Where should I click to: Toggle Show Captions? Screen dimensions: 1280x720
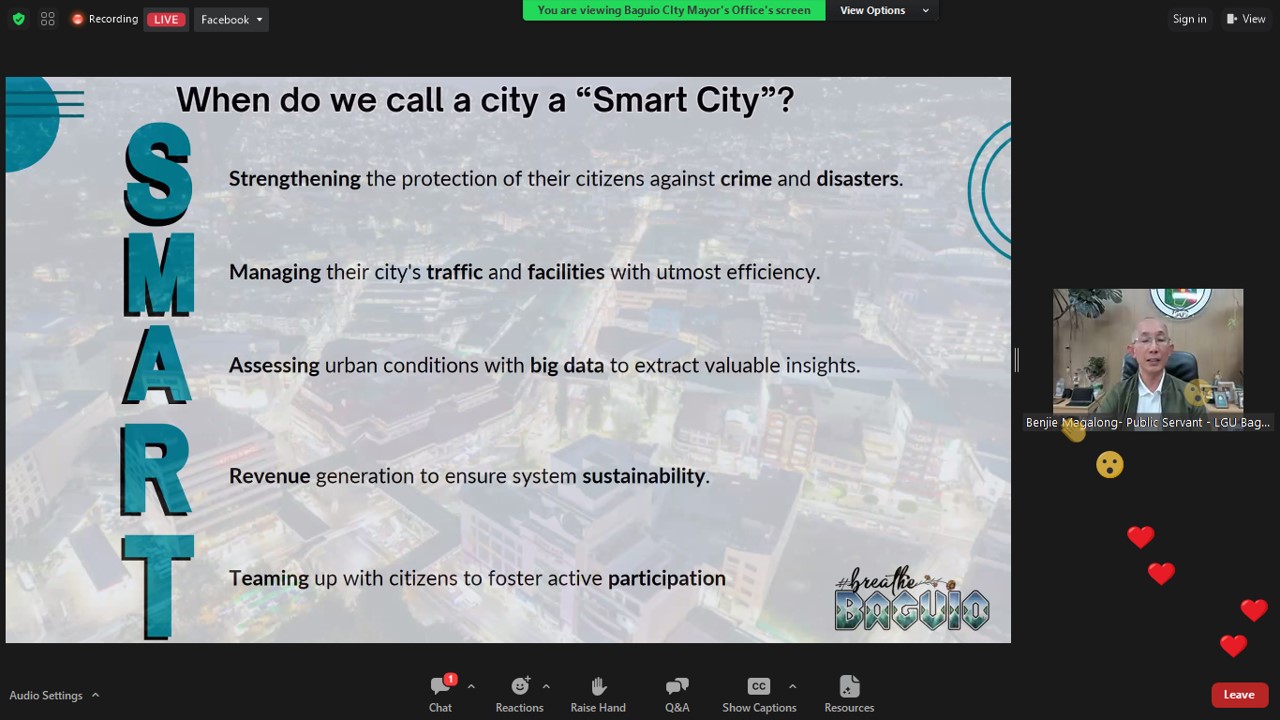point(759,693)
